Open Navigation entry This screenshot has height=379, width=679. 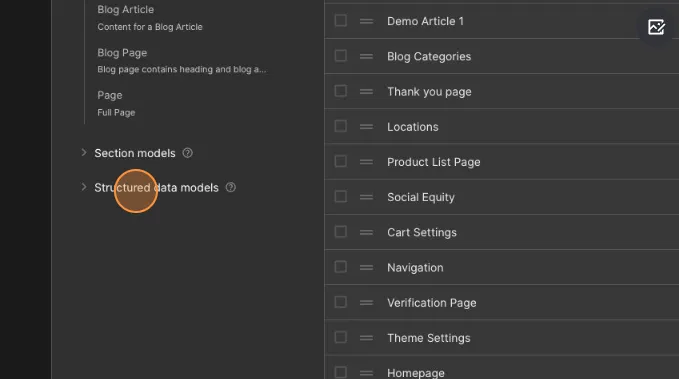[x=415, y=268]
